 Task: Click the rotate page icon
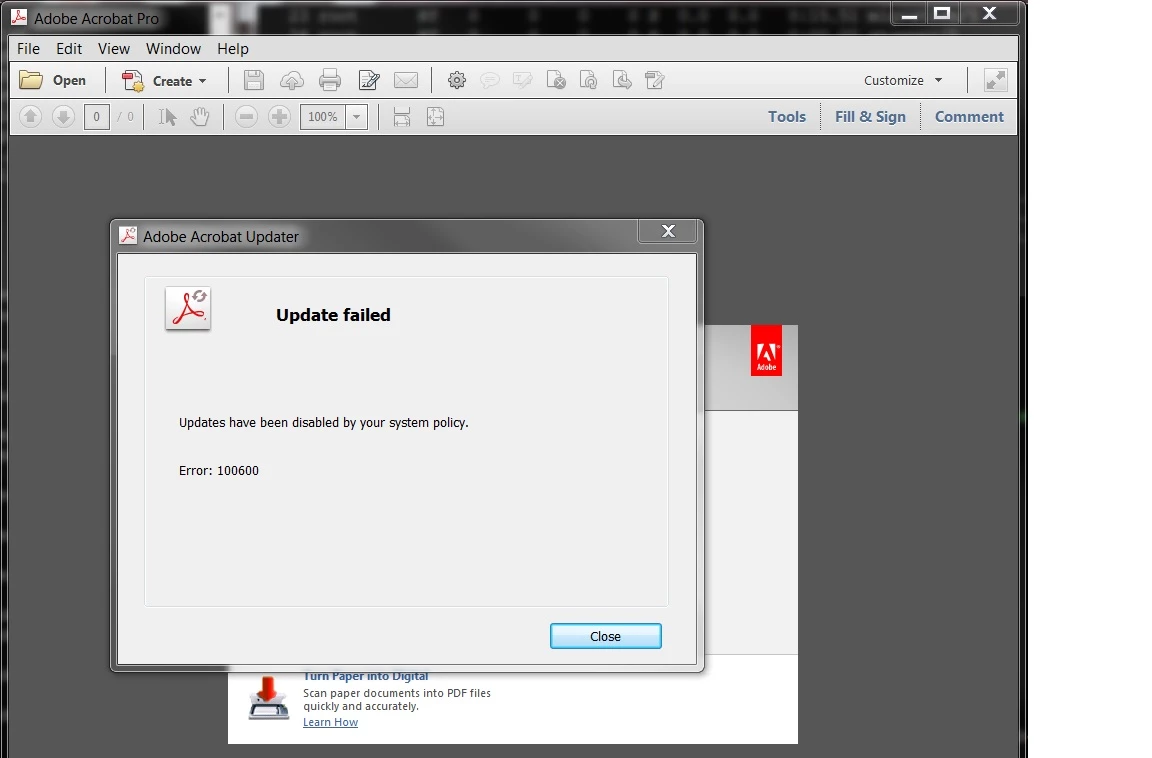(x=588, y=80)
